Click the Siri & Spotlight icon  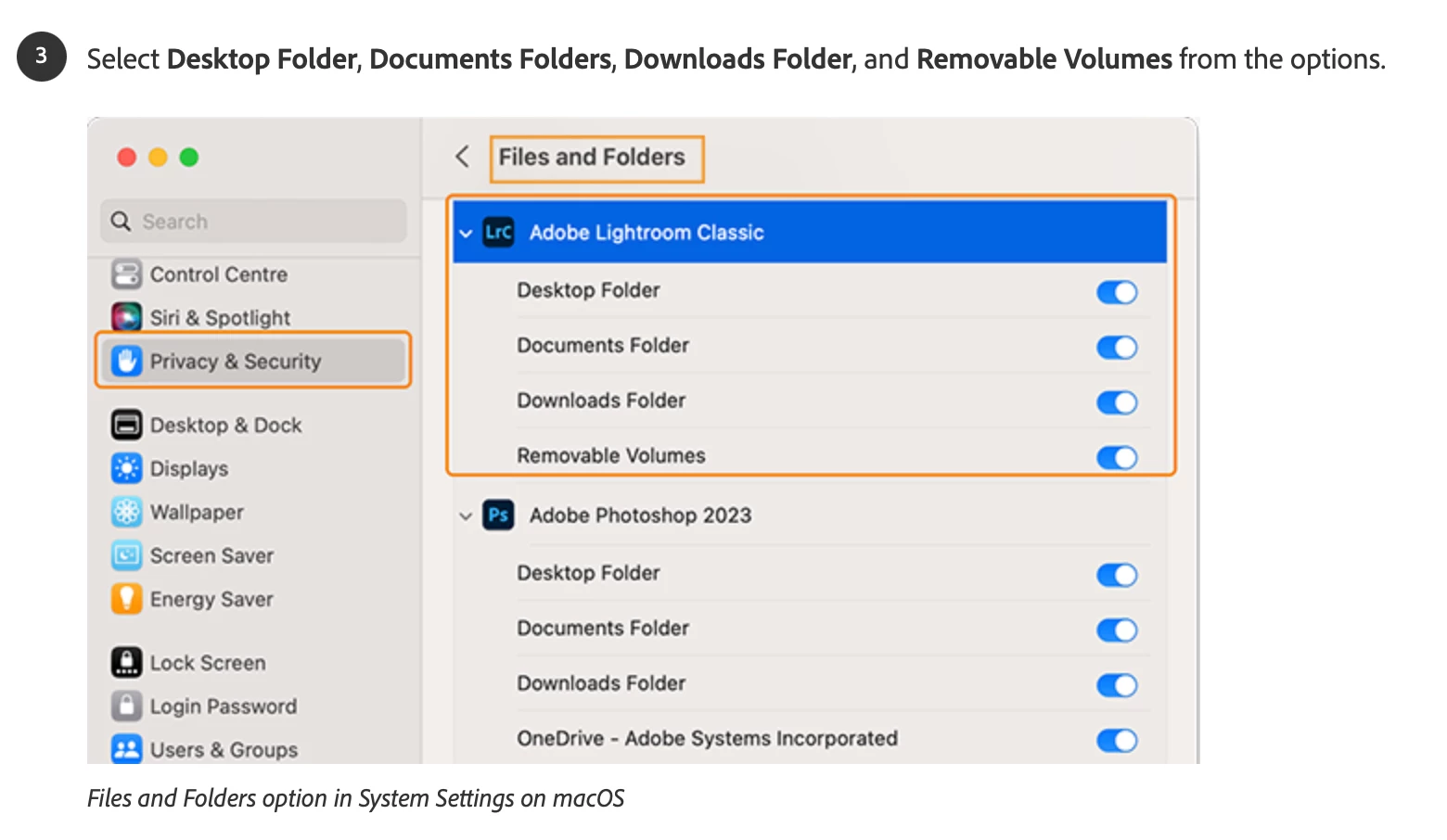tap(126, 317)
